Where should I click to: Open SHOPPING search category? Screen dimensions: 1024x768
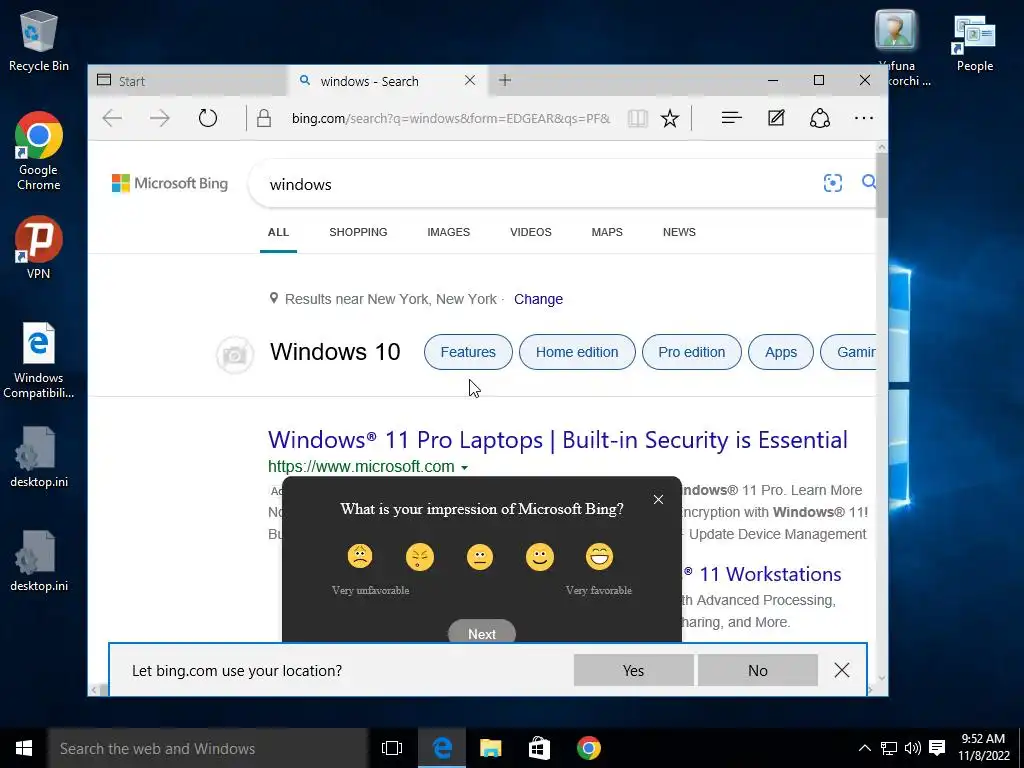pos(358,232)
